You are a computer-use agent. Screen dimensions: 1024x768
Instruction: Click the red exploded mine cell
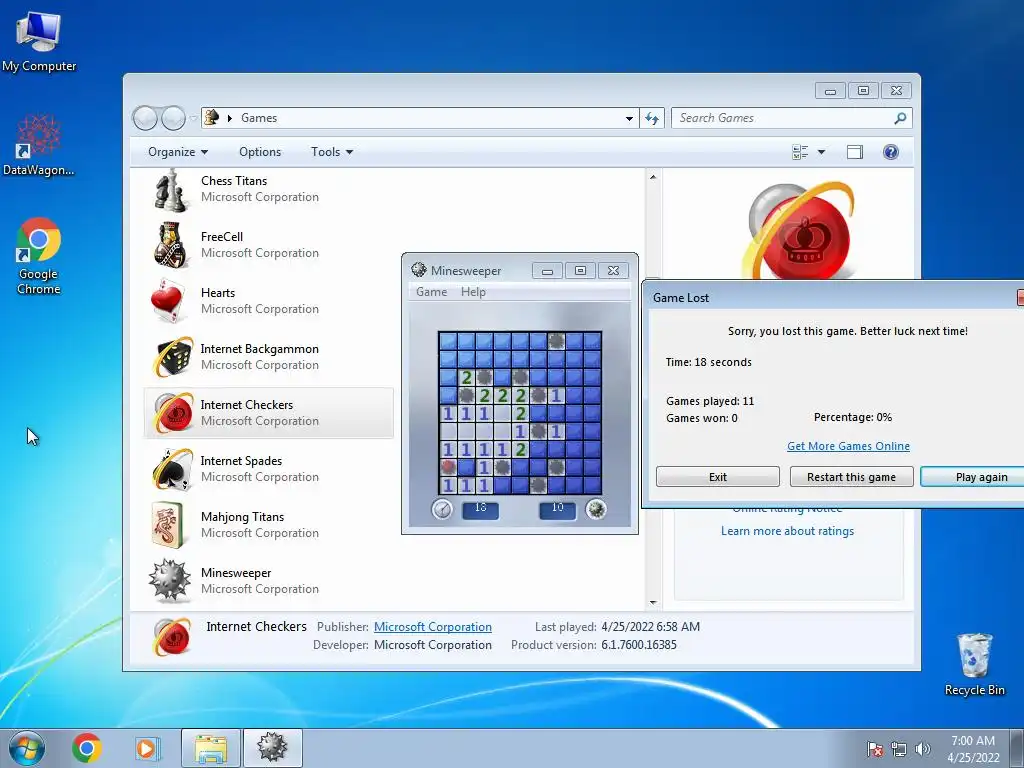pyautogui.click(x=448, y=467)
